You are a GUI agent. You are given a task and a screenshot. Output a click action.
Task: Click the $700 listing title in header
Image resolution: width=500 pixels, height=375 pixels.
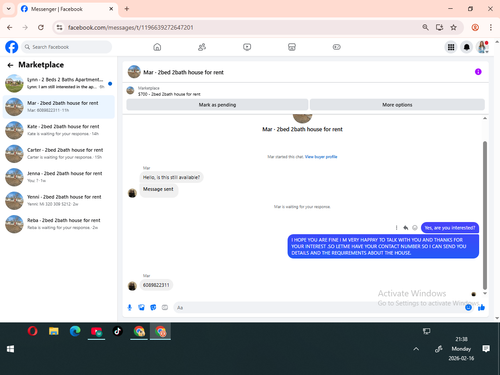(169, 94)
